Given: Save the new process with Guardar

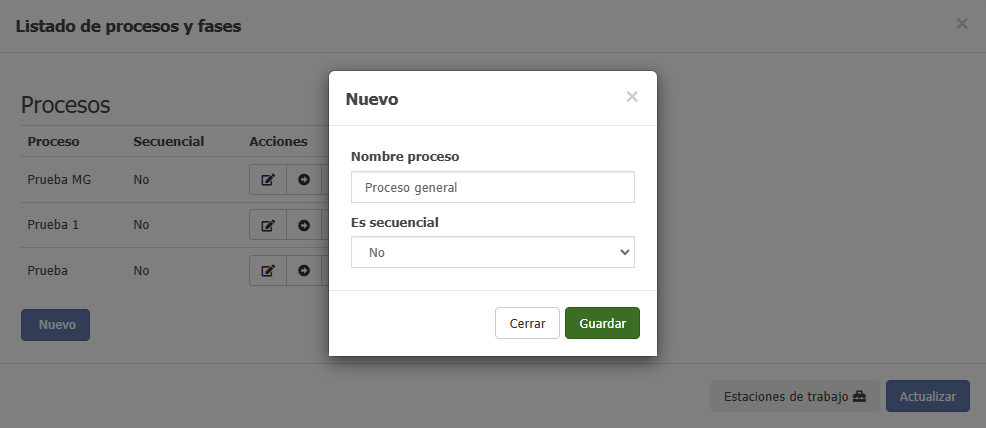Looking at the screenshot, I should tap(602, 323).
